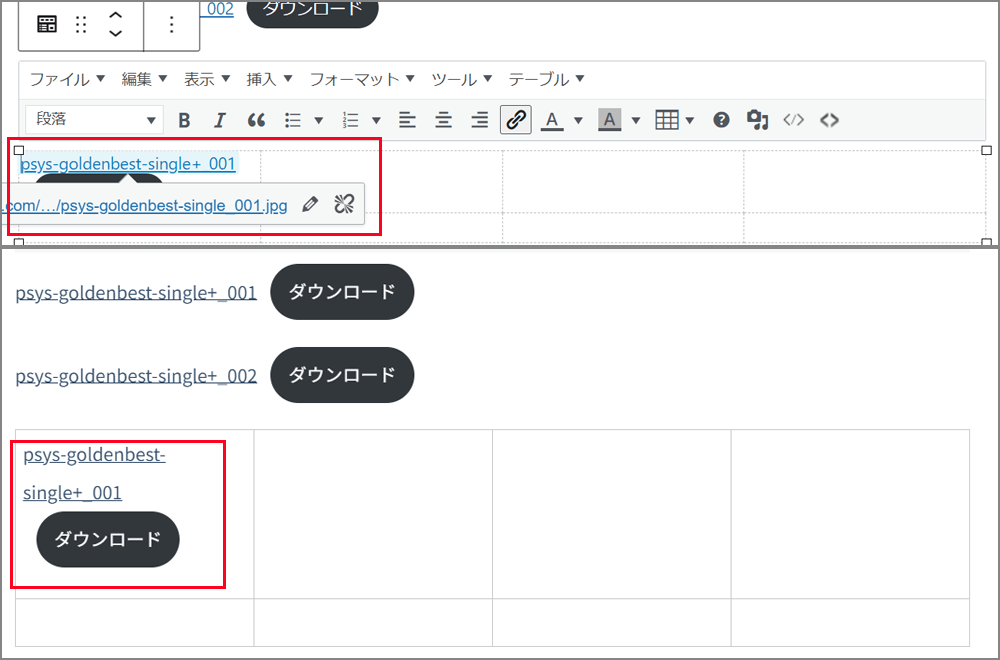The width and height of the screenshot is (1000, 660).
Task: Toggle the insert/edit link button
Action: (516, 120)
